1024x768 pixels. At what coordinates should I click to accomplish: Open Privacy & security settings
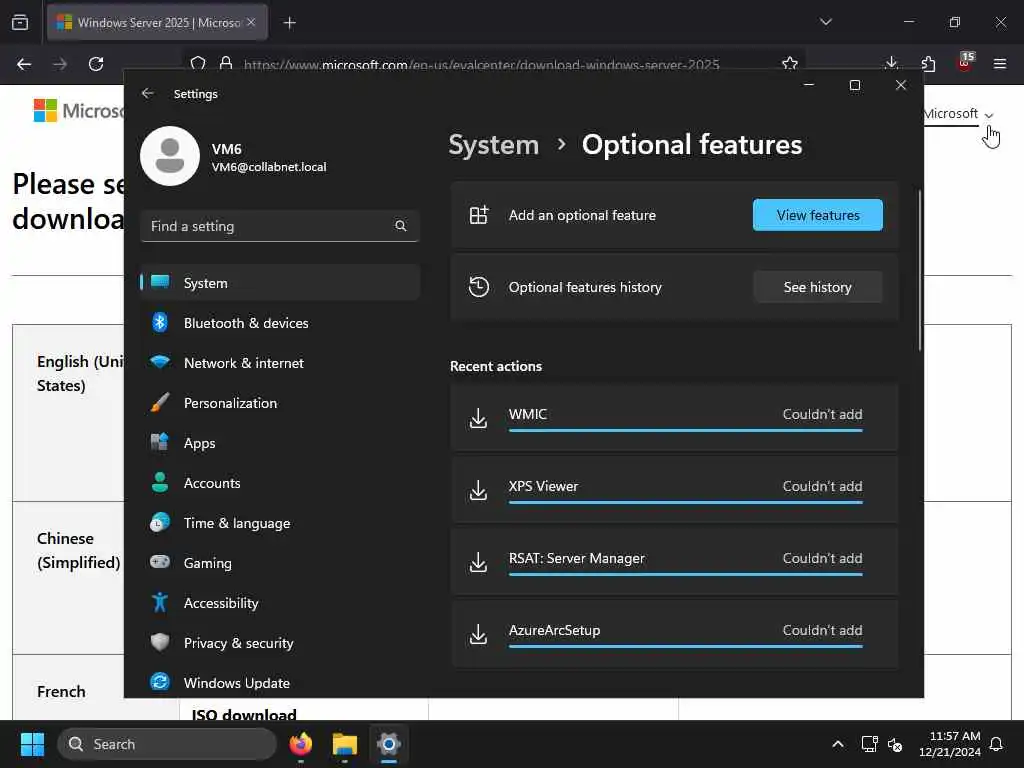(280, 643)
